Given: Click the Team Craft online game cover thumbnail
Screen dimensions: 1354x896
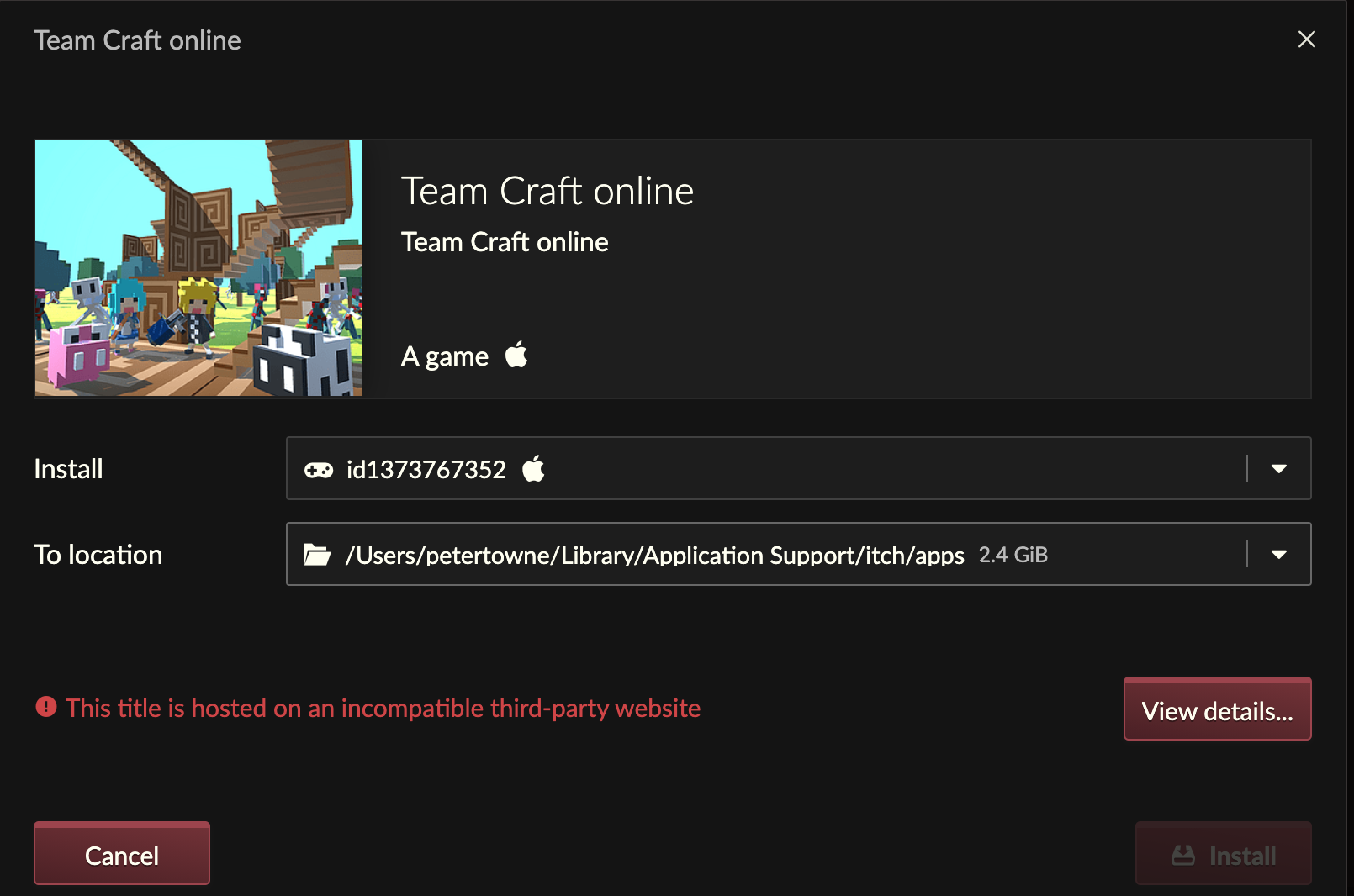Looking at the screenshot, I should [198, 268].
